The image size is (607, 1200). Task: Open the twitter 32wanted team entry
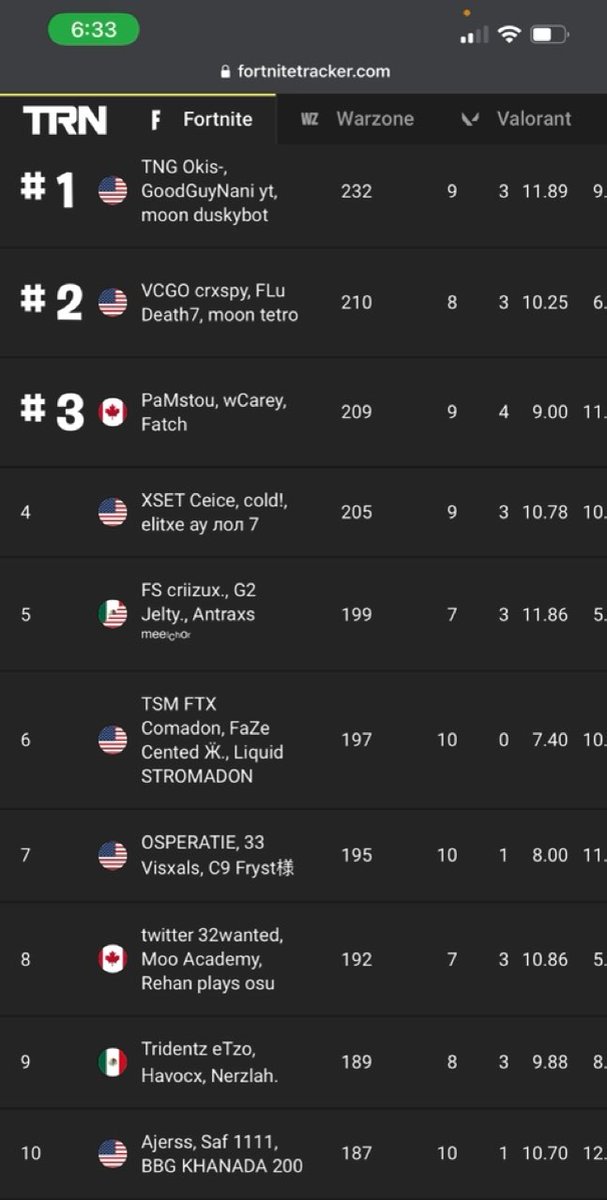pos(211,959)
